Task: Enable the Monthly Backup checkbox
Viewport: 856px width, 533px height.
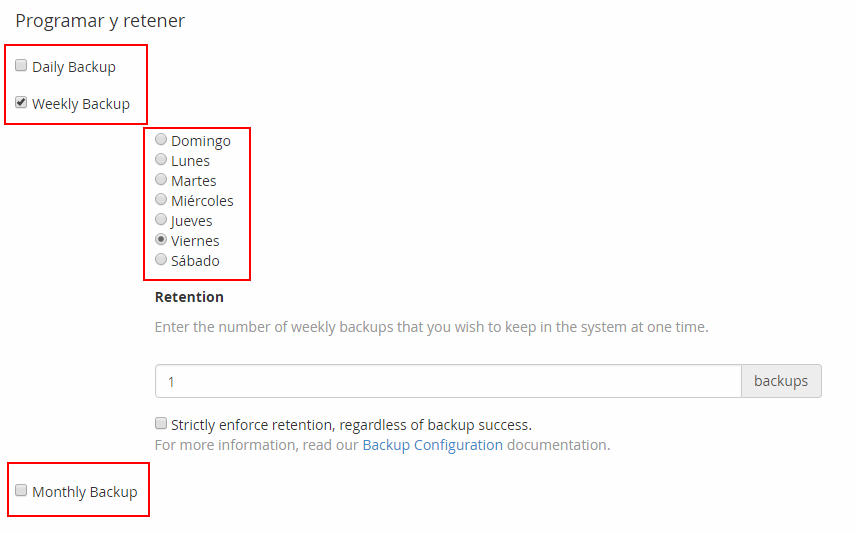Action: 21,490
